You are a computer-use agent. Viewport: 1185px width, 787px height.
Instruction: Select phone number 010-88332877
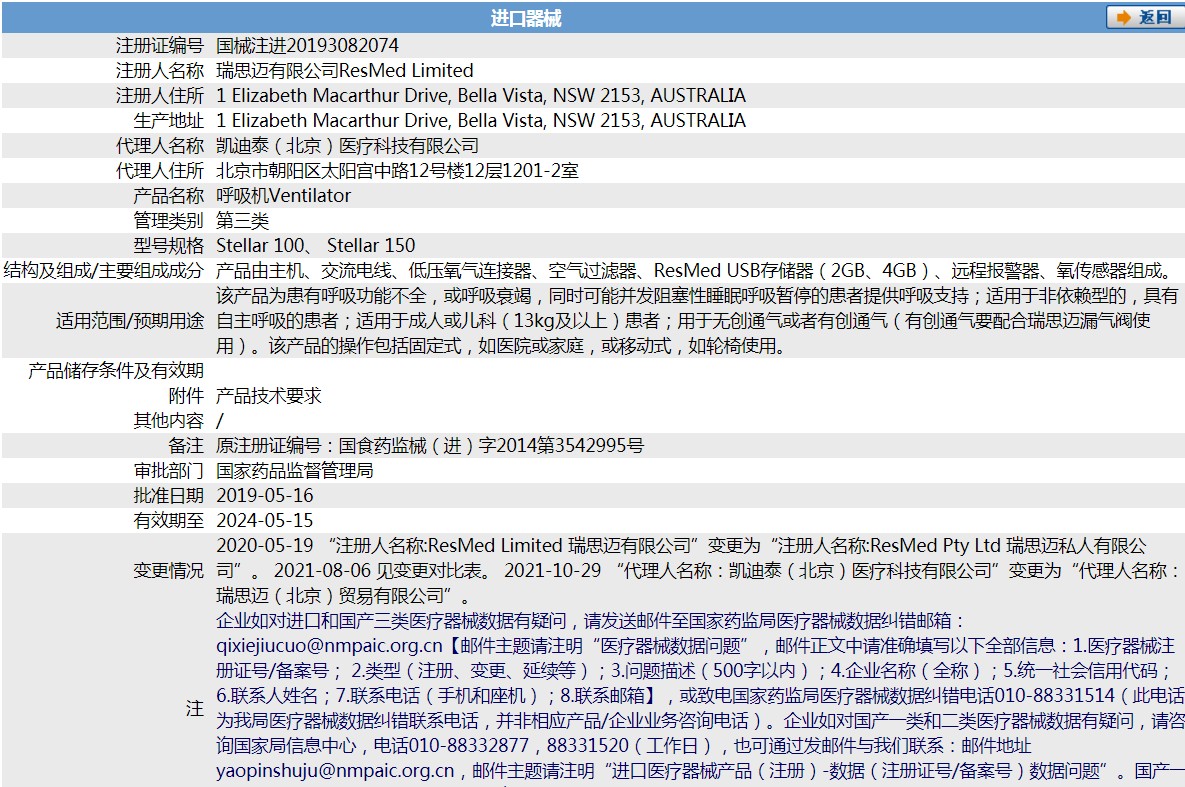pyautogui.click(x=469, y=745)
